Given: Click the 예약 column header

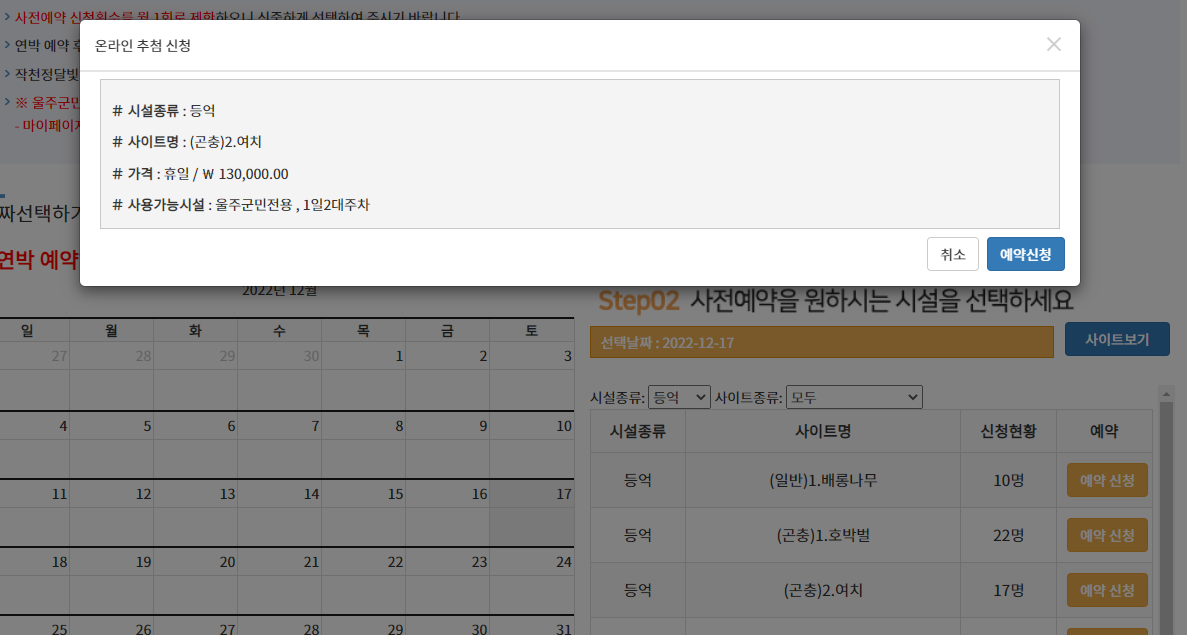Looking at the screenshot, I should [1104, 431].
